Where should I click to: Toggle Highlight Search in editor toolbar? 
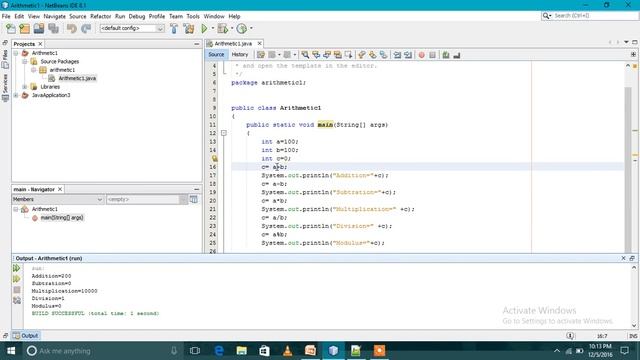(338, 55)
